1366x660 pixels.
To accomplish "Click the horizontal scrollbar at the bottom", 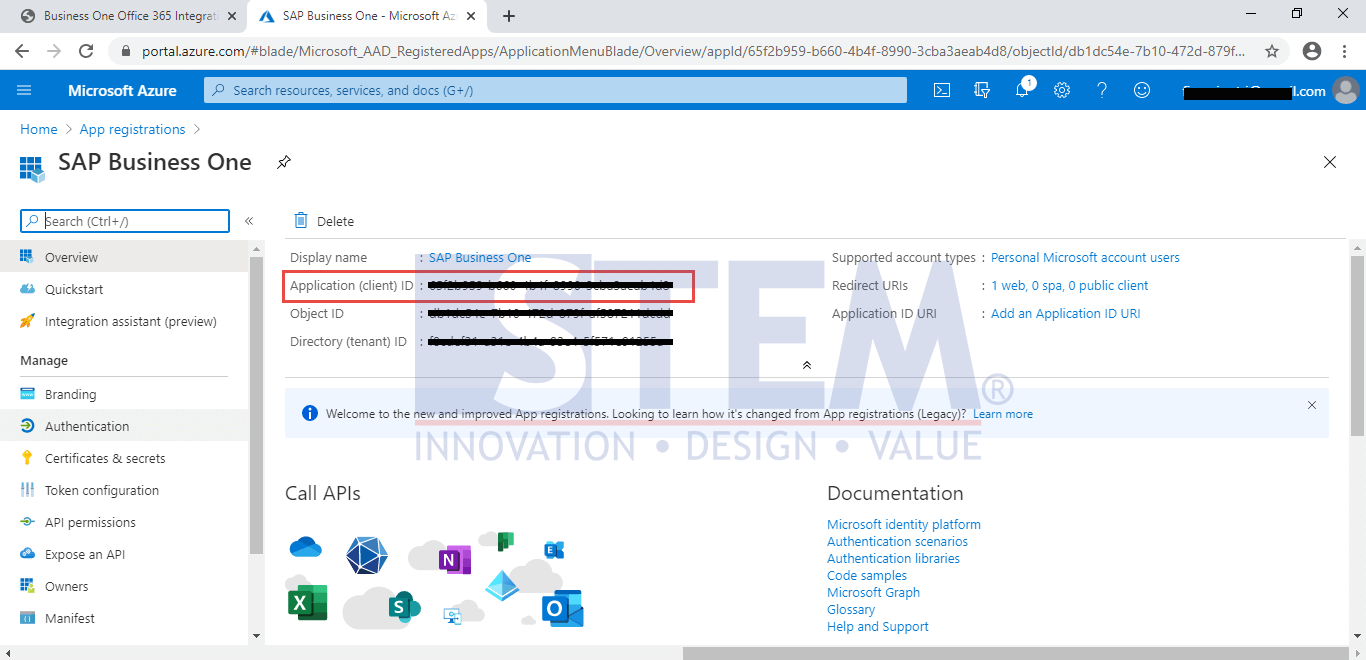I will (x=1014, y=653).
